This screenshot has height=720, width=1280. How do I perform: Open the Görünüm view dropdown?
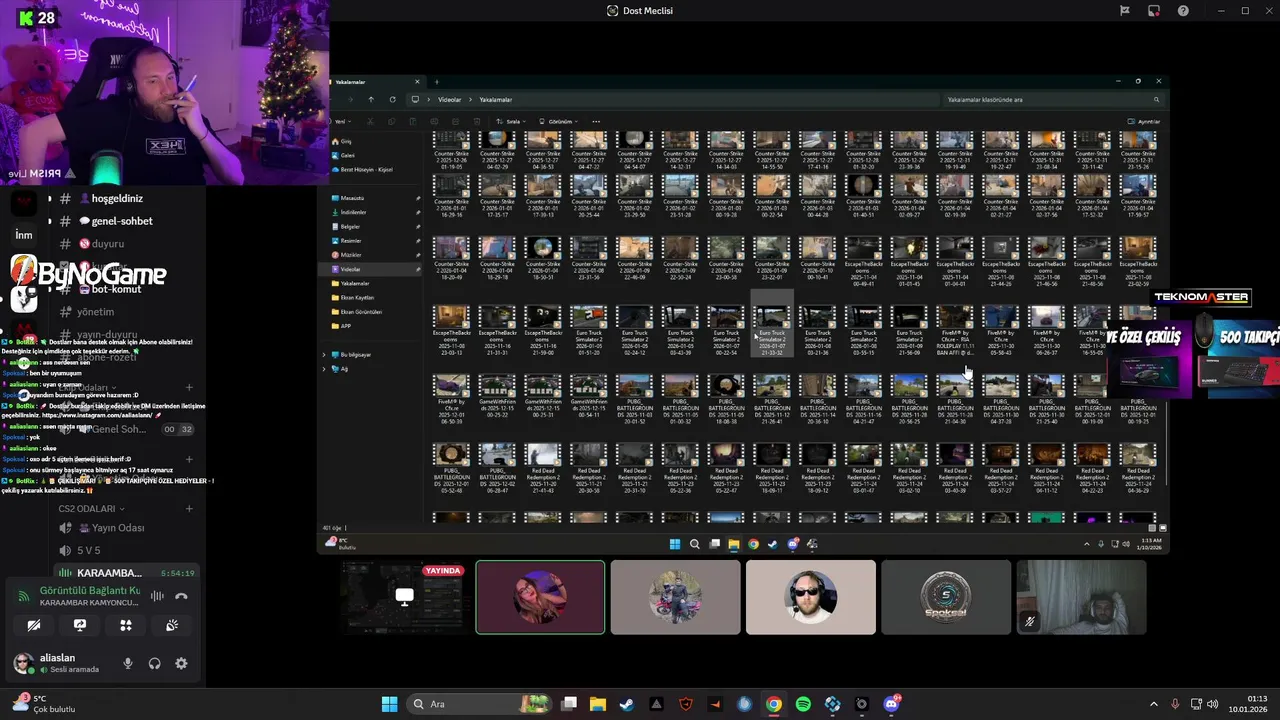(560, 122)
